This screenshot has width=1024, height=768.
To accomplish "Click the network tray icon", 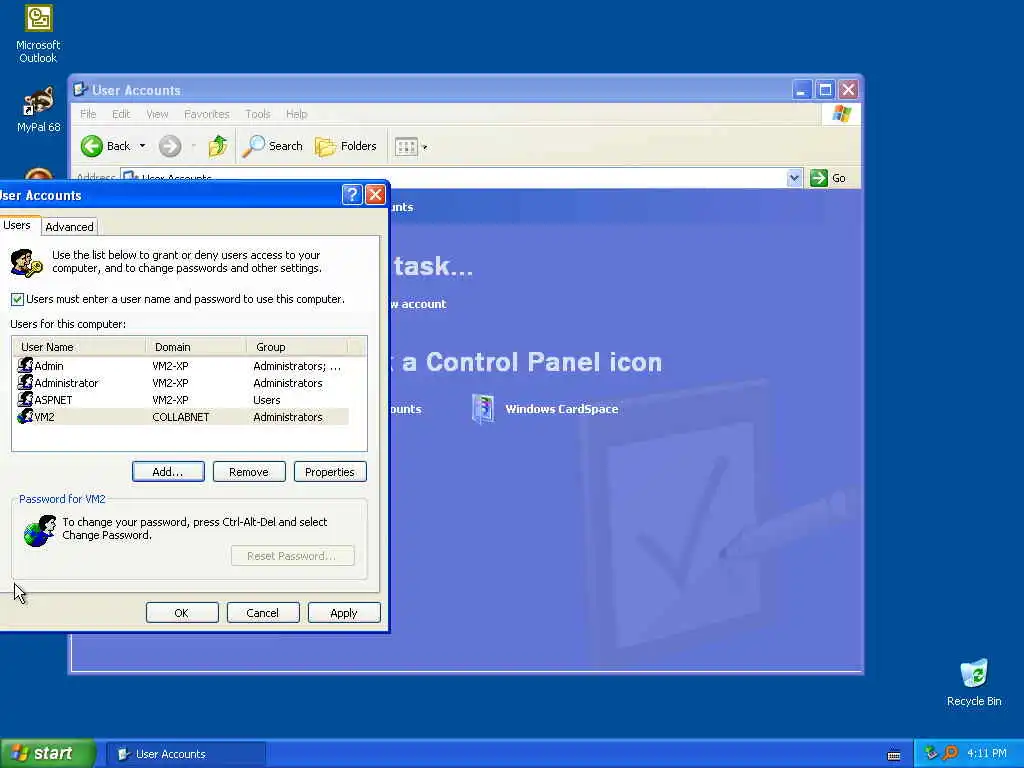I will (931, 753).
